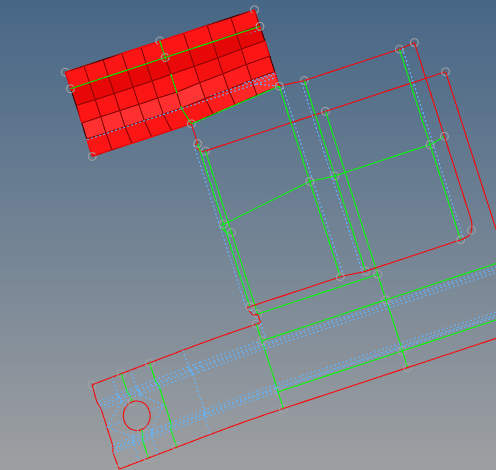Screen dimensions: 496x470
Task: Pick the green line vertex on the bar's bottom edge
Action: [x=283, y=409]
